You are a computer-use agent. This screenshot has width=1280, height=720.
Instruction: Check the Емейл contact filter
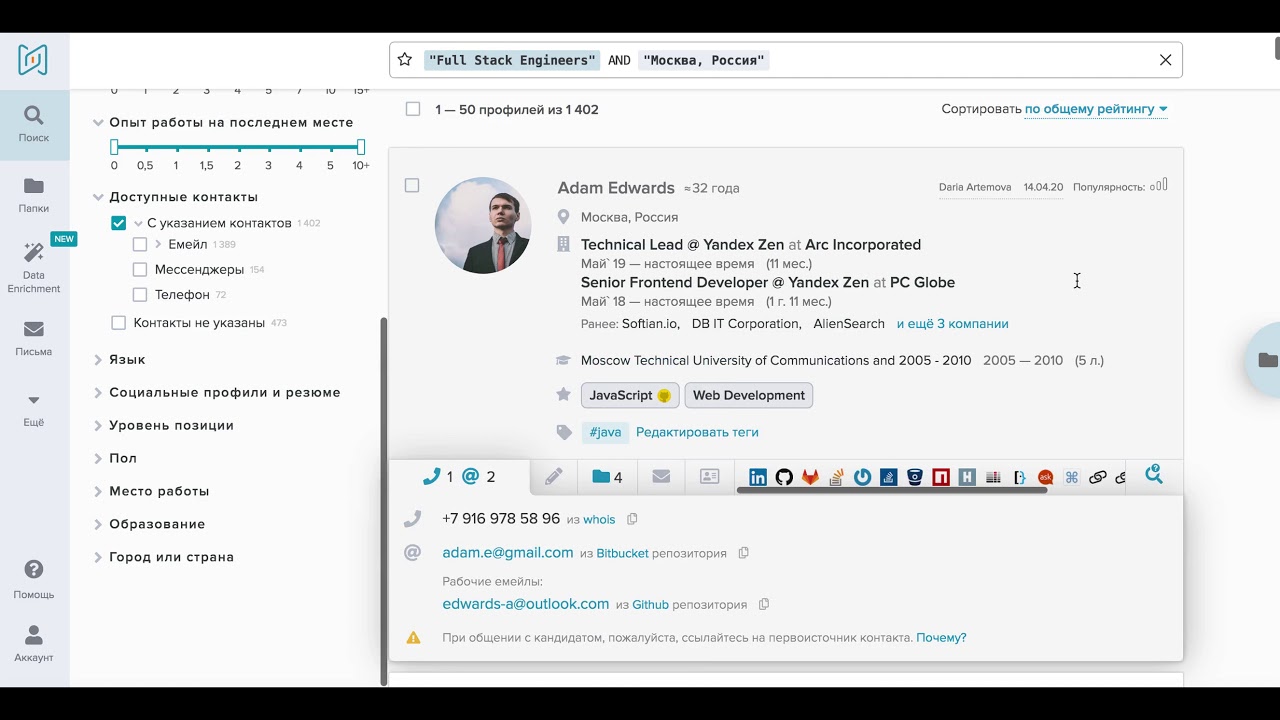click(x=140, y=244)
